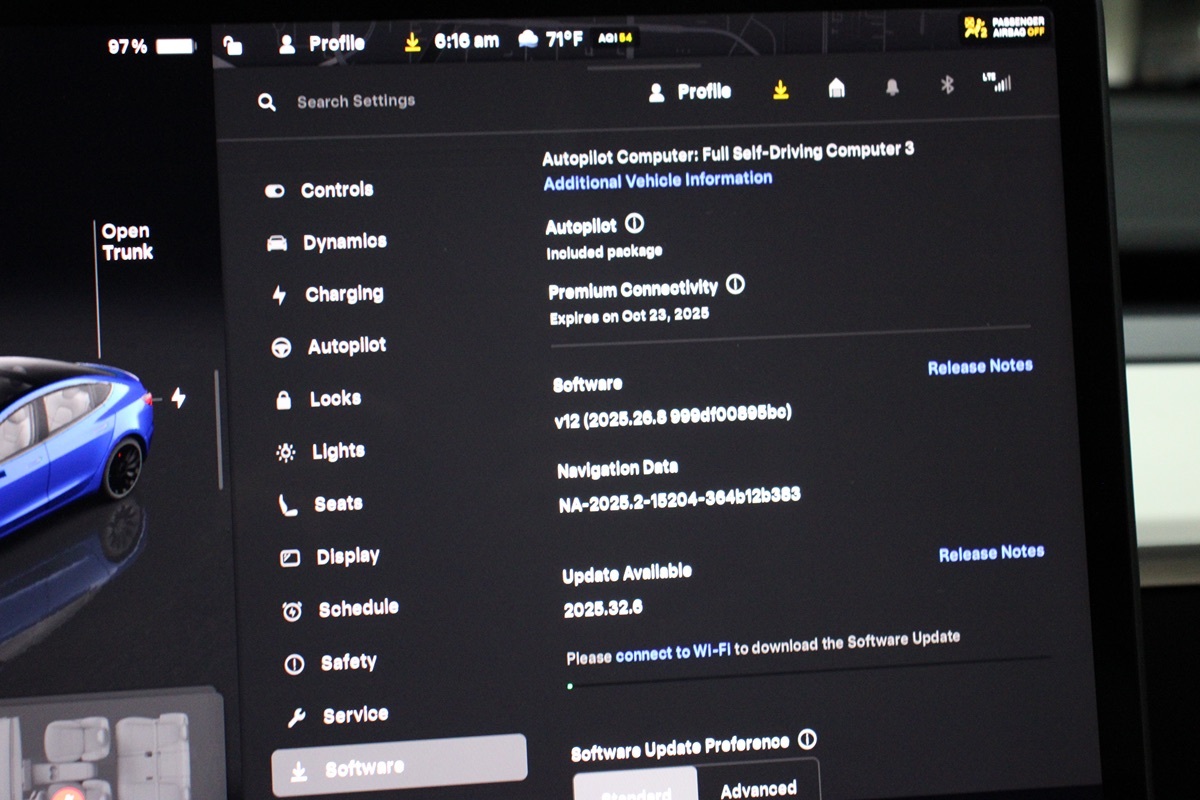Screen dimensions: 1200x800
Task: Show Premium Connectivity info icon
Action: point(735,285)
